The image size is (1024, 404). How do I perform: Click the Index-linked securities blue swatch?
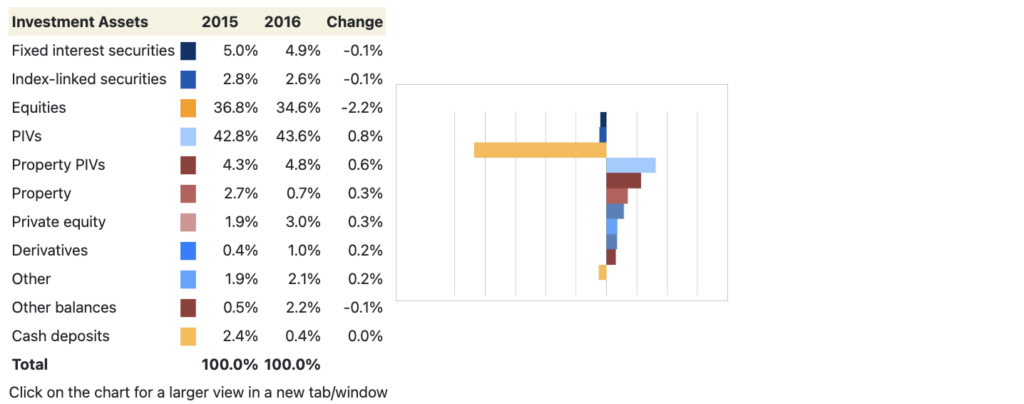[188, 79]
